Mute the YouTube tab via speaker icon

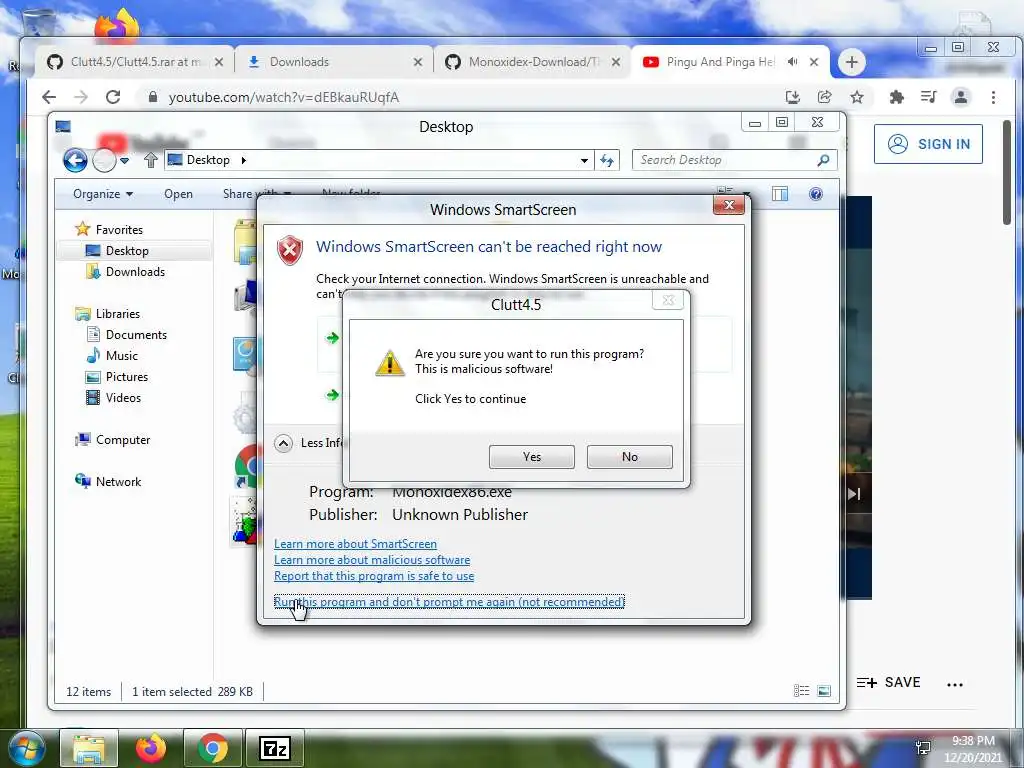coord(792,62)
